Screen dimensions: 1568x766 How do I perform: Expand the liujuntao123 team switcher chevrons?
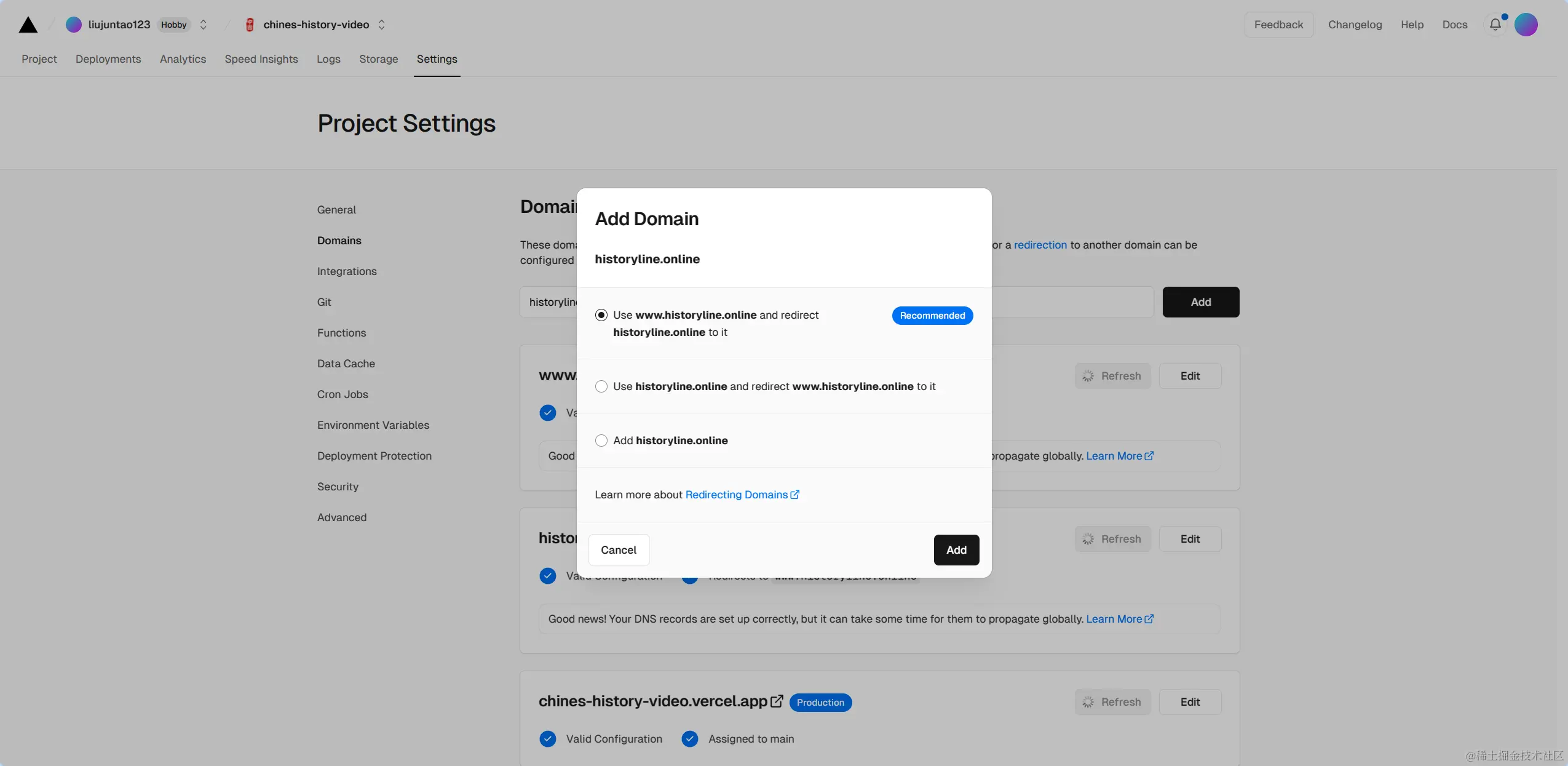(x=203, y=25)
